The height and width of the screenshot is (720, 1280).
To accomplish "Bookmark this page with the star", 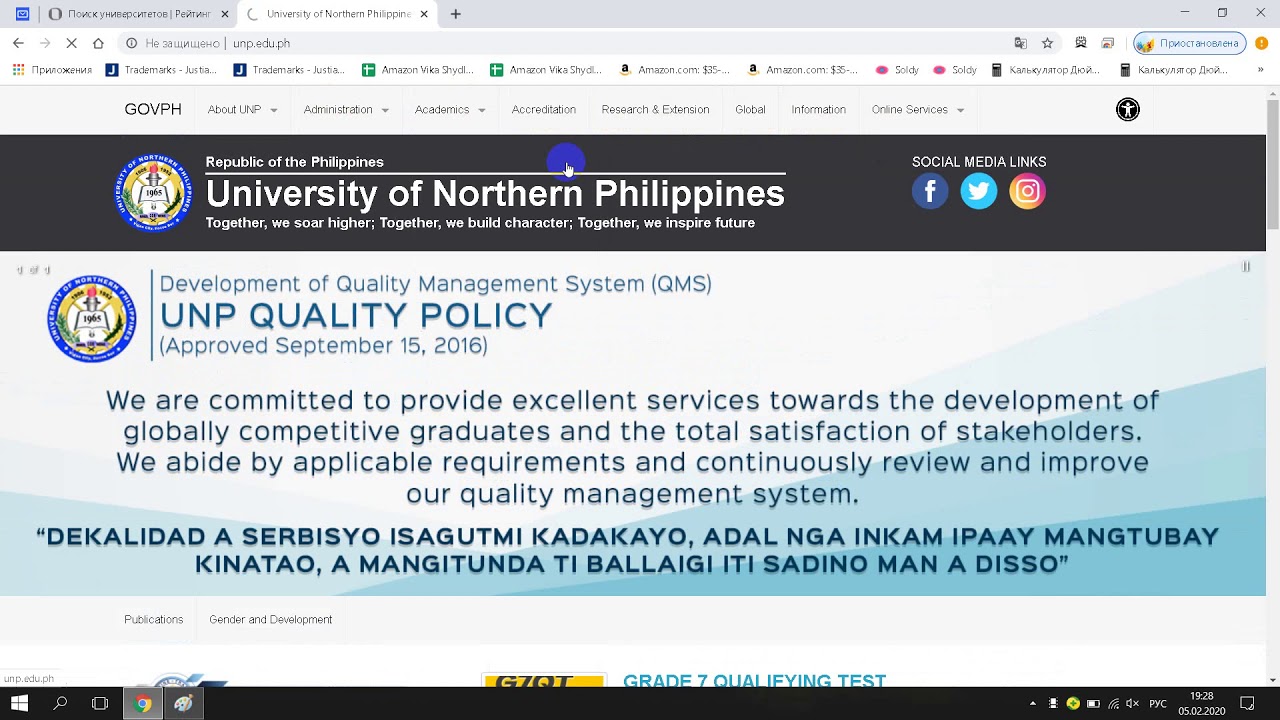I will point(1047,43).
